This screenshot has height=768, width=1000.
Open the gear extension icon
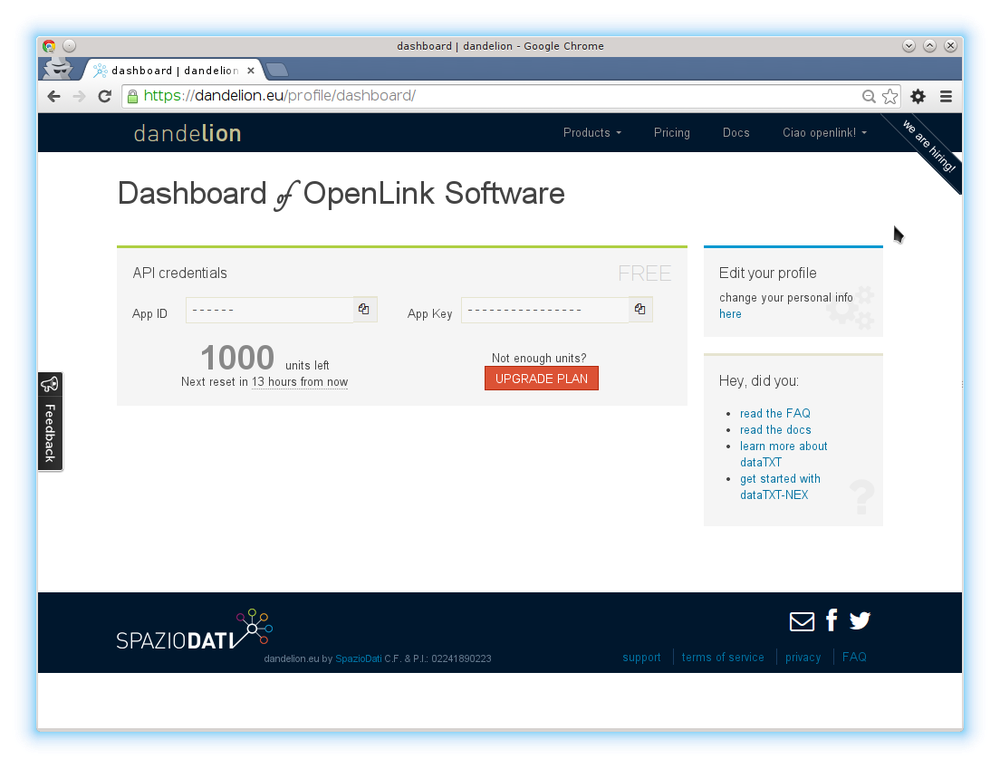coord(918,96)
